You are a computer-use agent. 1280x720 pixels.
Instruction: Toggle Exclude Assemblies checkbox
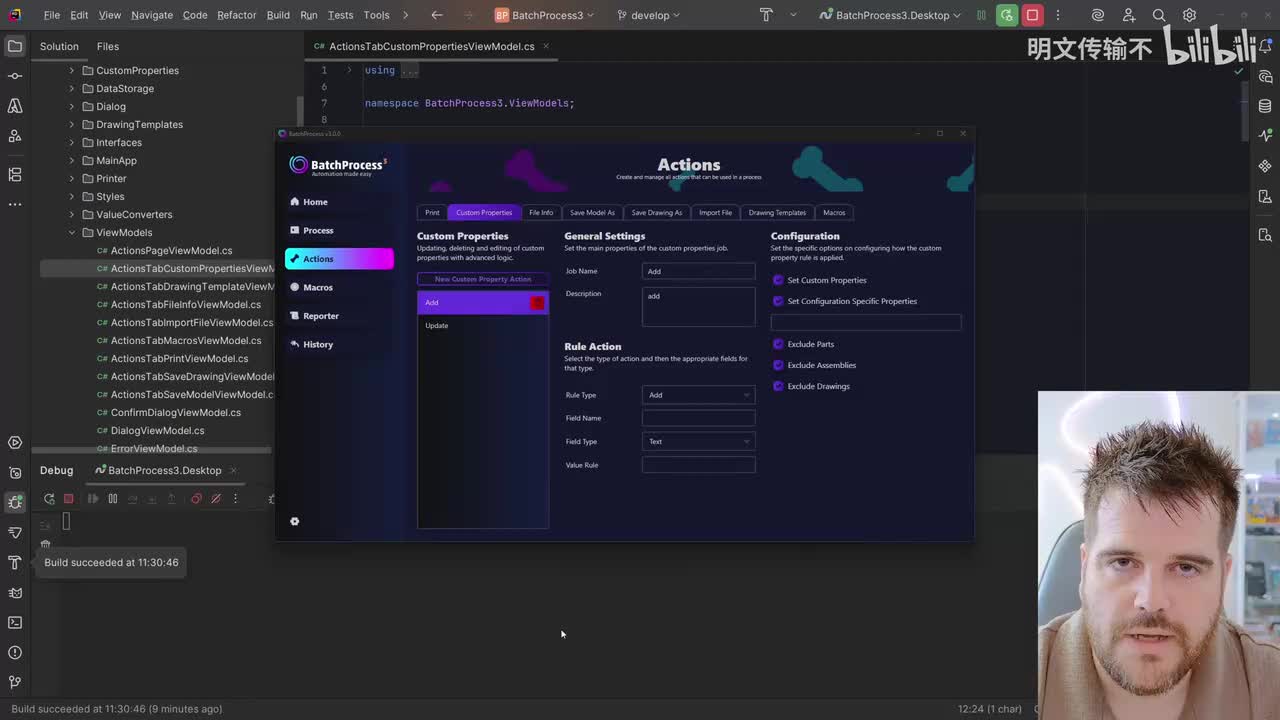coord(778,365)
